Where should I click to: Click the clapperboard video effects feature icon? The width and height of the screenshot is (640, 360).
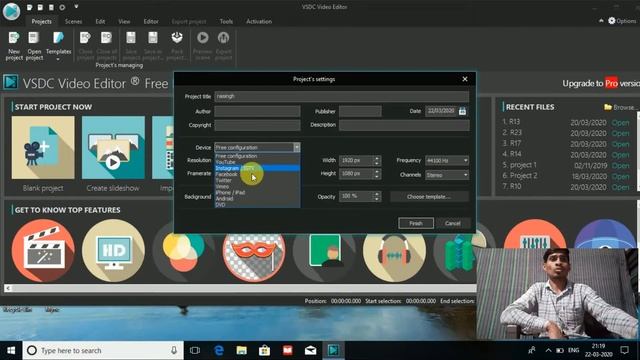pos(43,250)
